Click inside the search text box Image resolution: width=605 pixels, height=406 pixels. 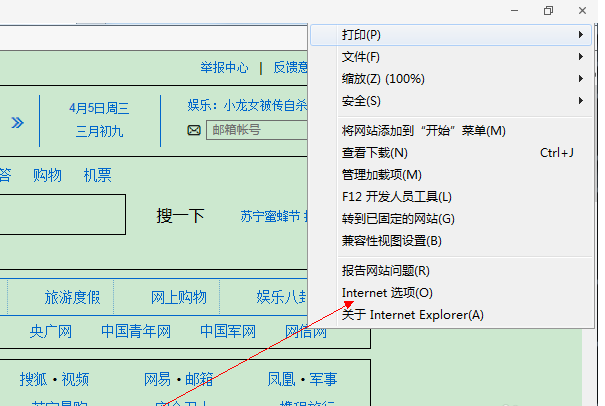coord(63,214)
